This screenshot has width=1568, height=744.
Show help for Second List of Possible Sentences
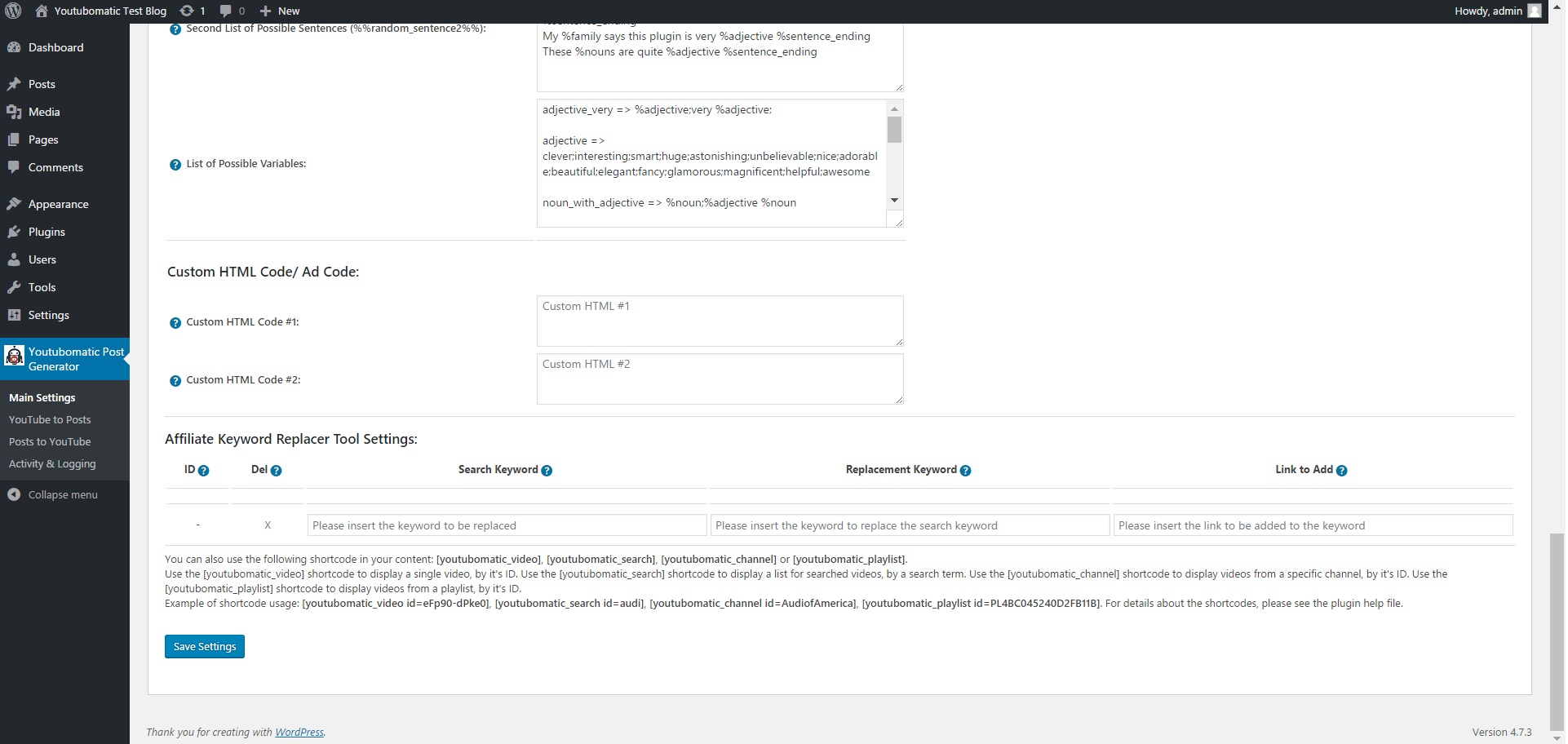175,29
